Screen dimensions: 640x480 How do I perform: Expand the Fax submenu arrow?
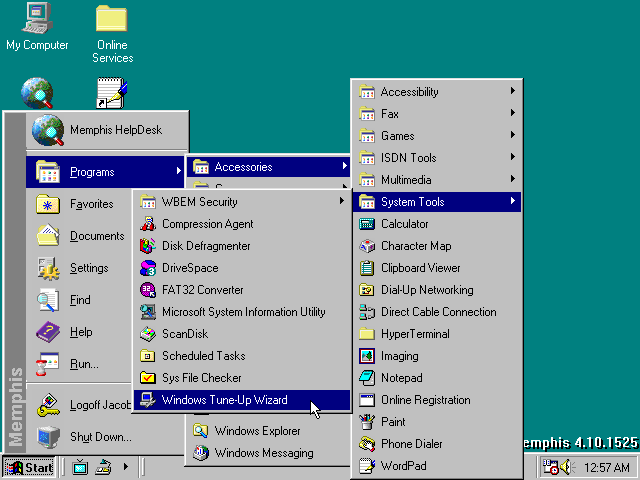[513, 113]
